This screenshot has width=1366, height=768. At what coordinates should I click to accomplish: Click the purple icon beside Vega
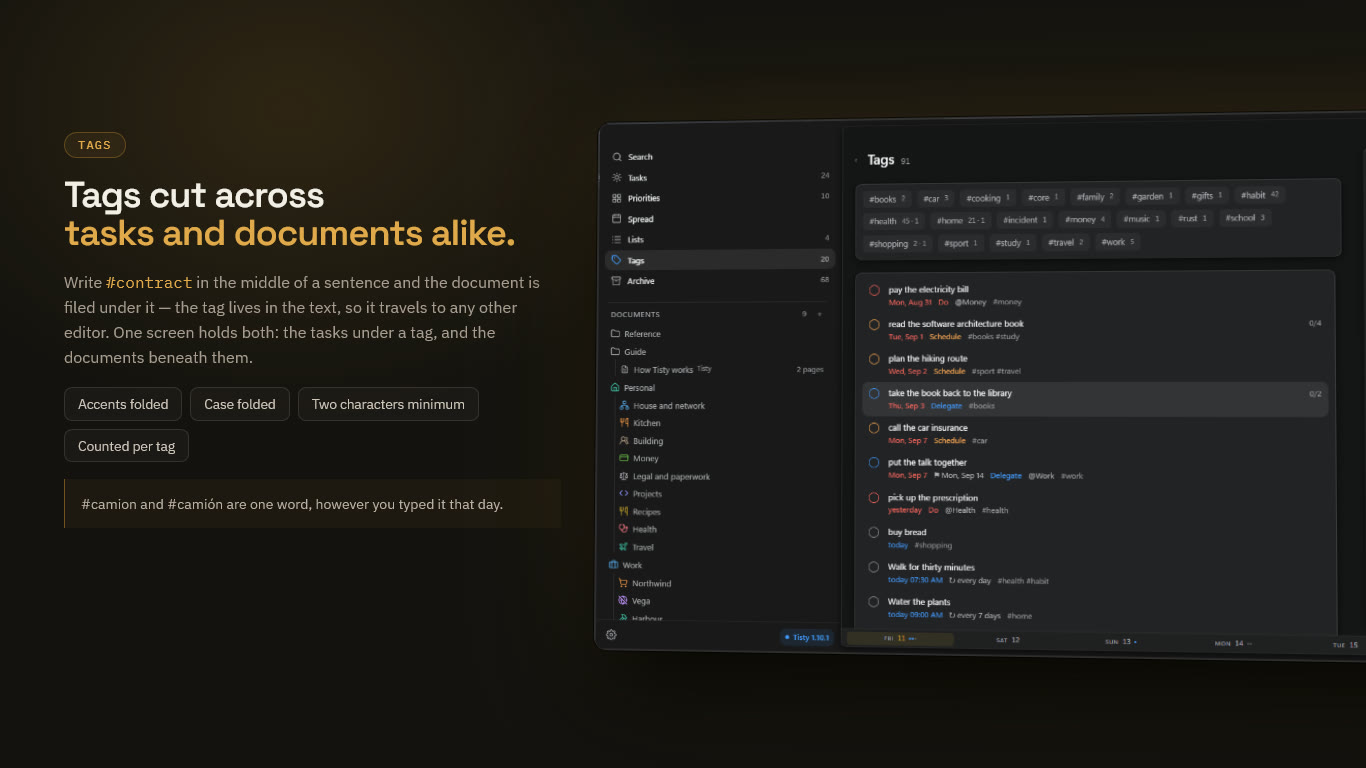pos(623,601)
